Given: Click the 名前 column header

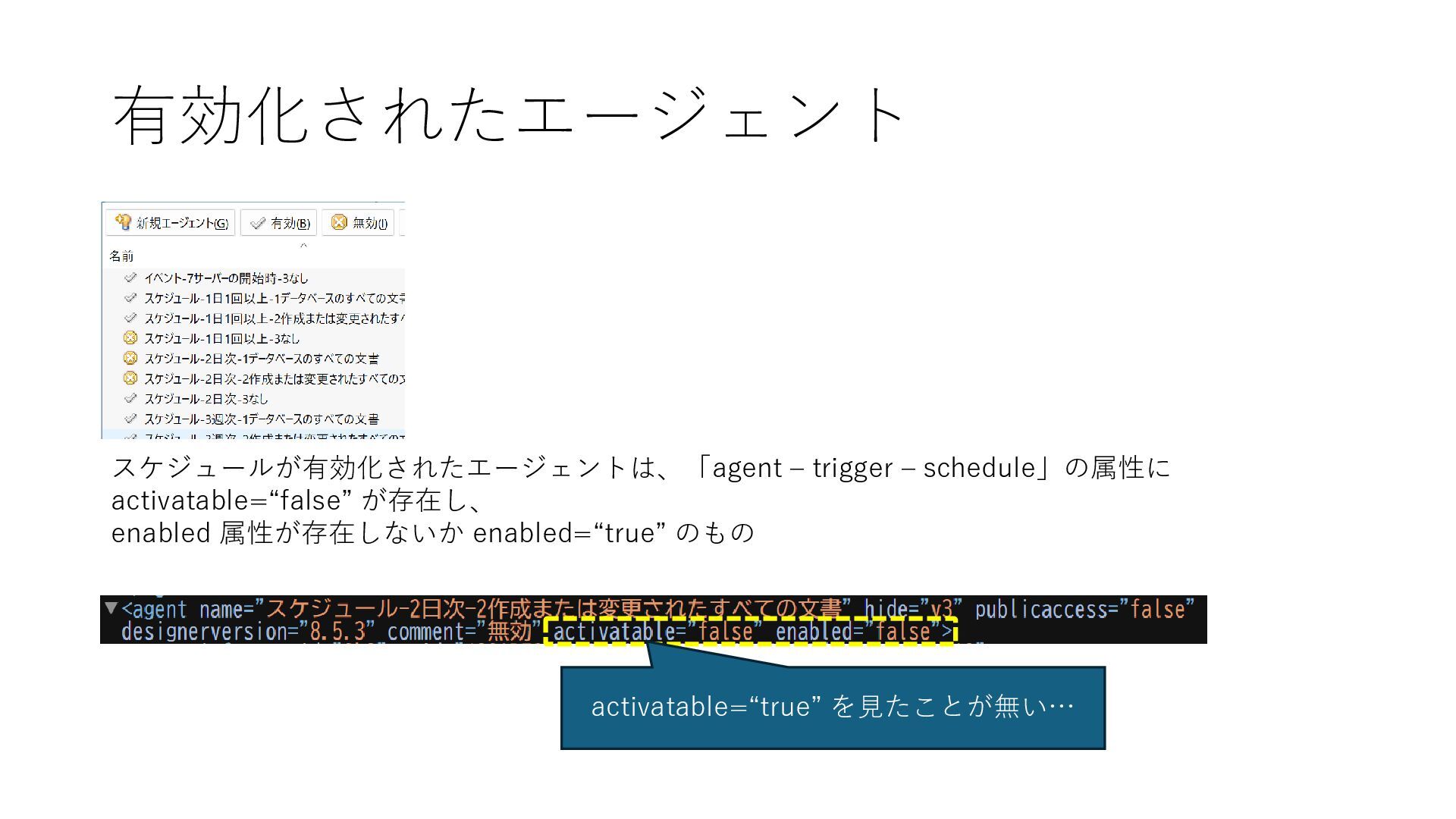Looking at the screenshot, I should coord(121,256).
